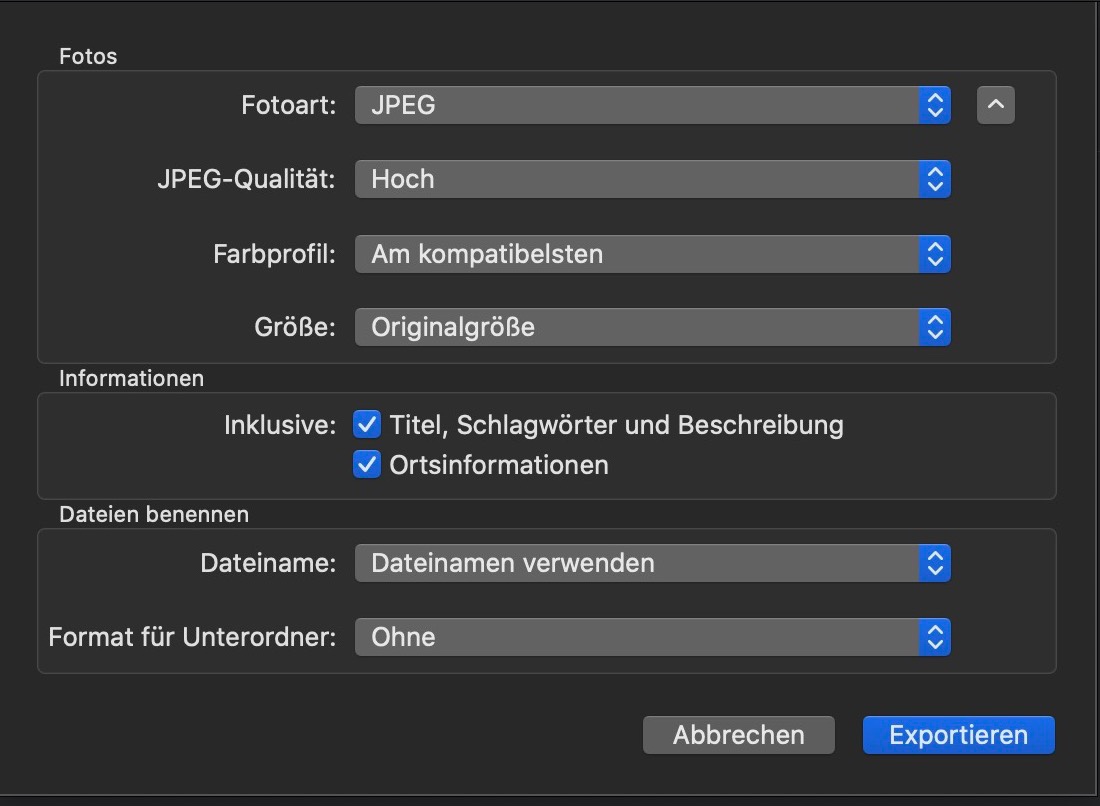Open the Dateiname dropdown
Screen dimensions: 1100x806
652,563
